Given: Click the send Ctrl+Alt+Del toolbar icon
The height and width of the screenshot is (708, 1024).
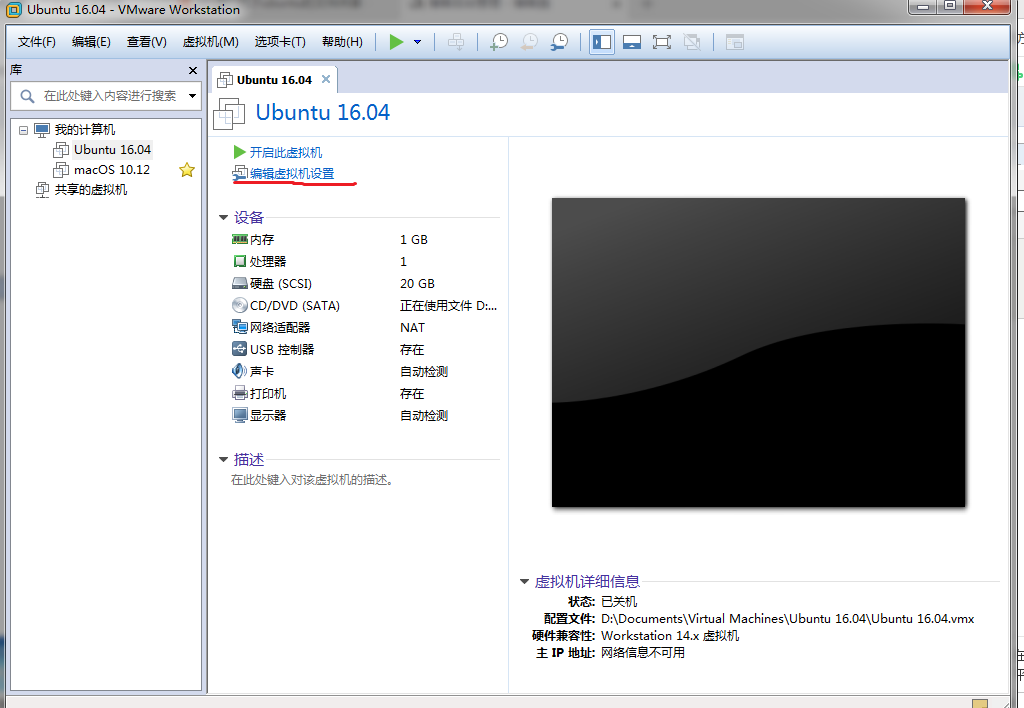Looking at the screenshot, I should click(x=456, y=42).
